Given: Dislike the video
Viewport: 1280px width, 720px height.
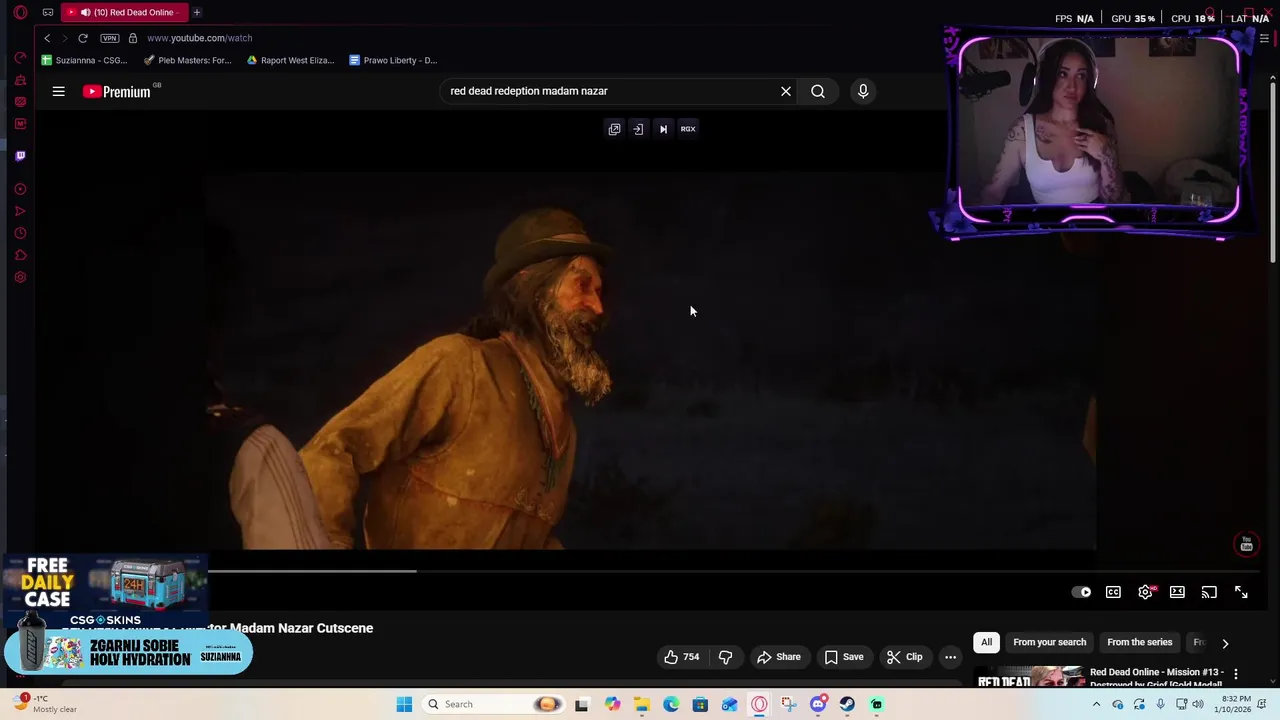Looking at the screenshot, I should [x=725, y=657].
